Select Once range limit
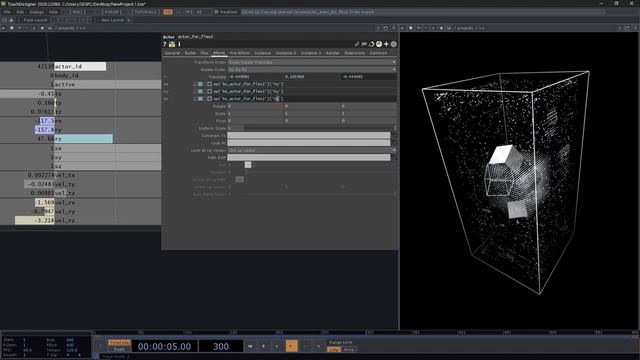This screenshot has height=360, width=640. coord(349,349)
